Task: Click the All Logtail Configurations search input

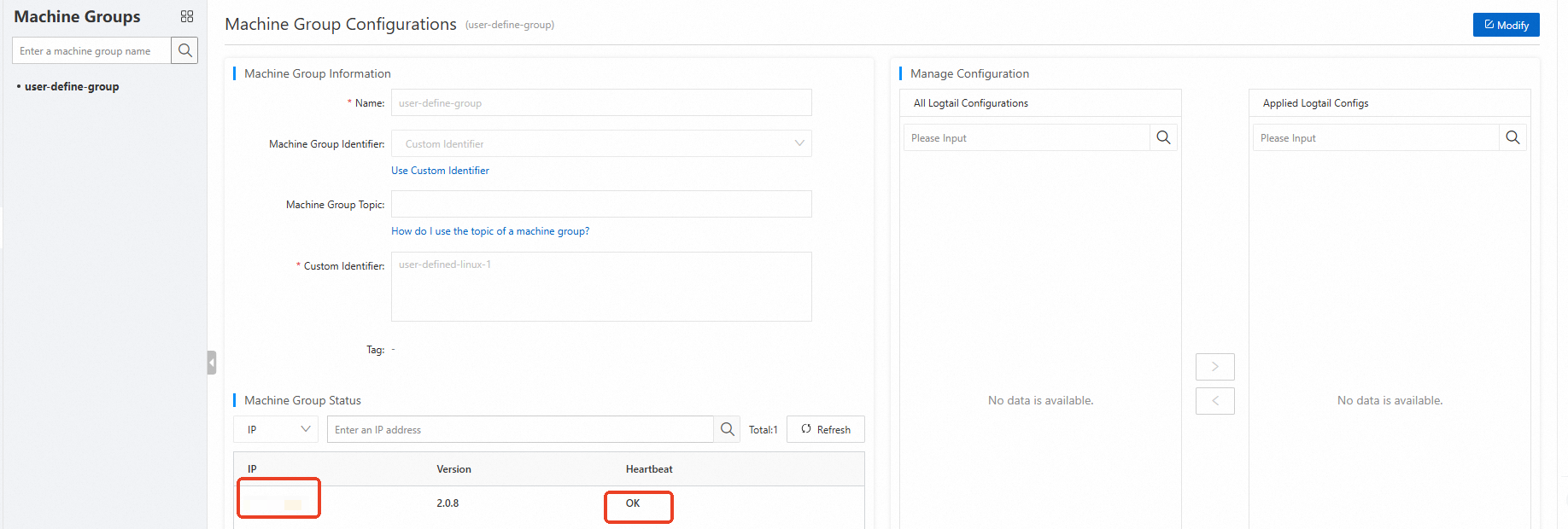Action: click(1027, 137)
